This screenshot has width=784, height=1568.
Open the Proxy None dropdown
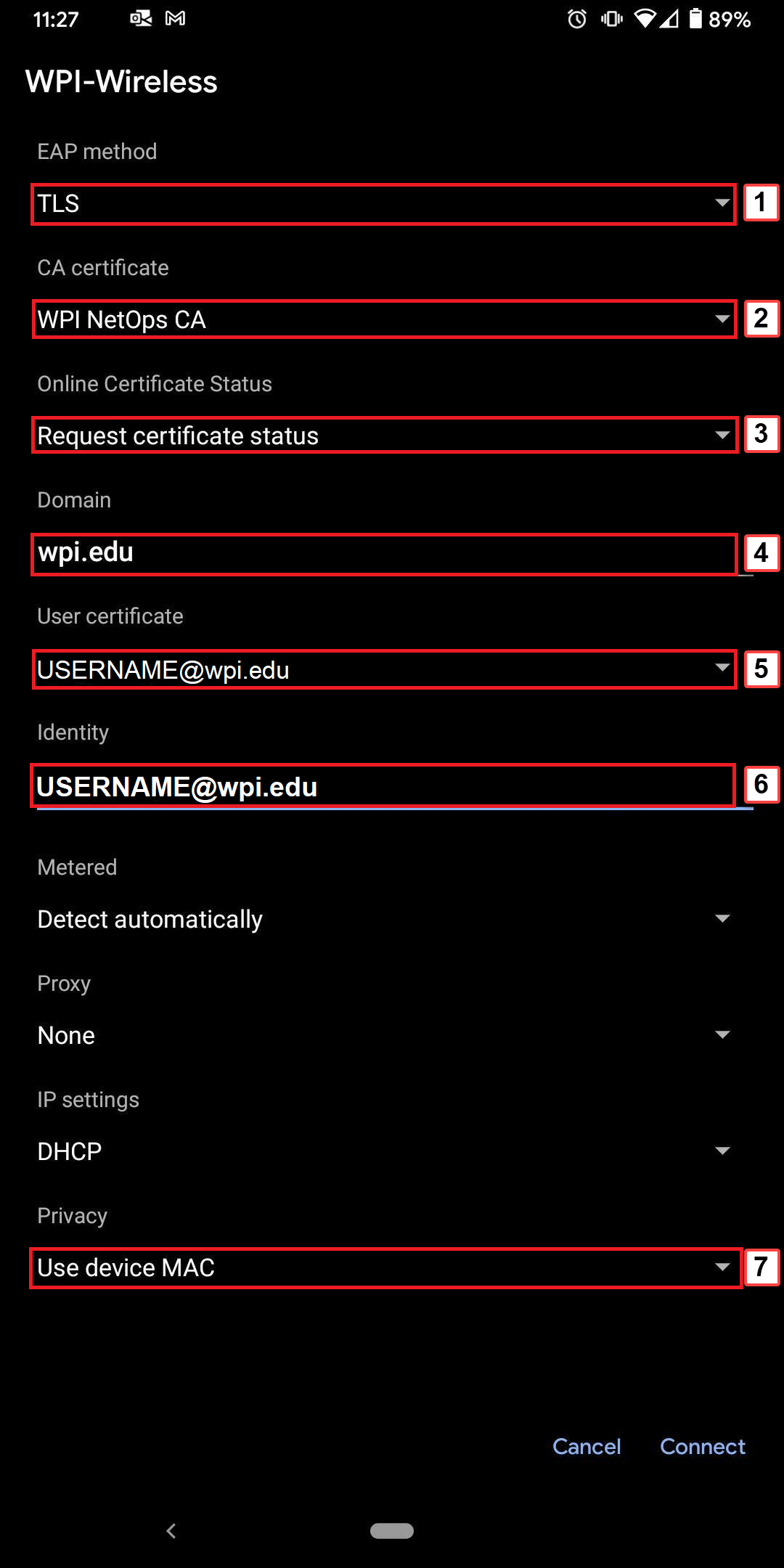coord(384,1035)
